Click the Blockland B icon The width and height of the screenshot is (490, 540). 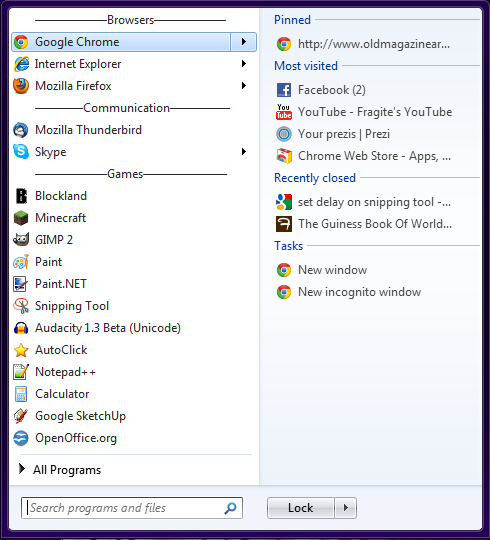[21, 196]
